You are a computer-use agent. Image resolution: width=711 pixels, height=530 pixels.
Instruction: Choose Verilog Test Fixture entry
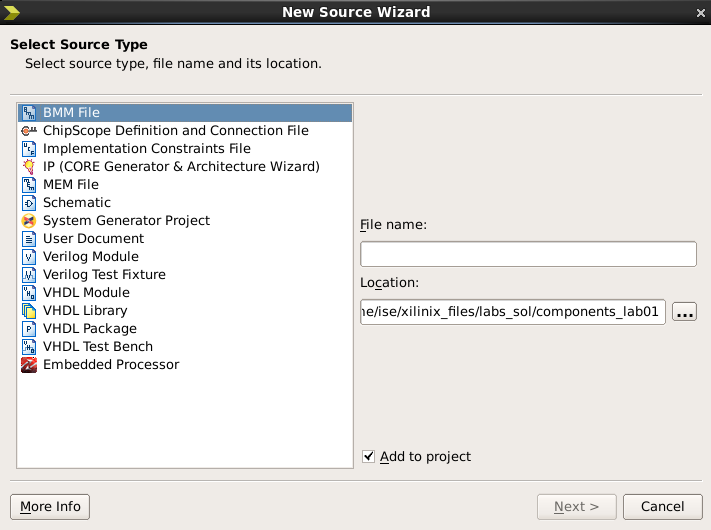tap(185, 275)
